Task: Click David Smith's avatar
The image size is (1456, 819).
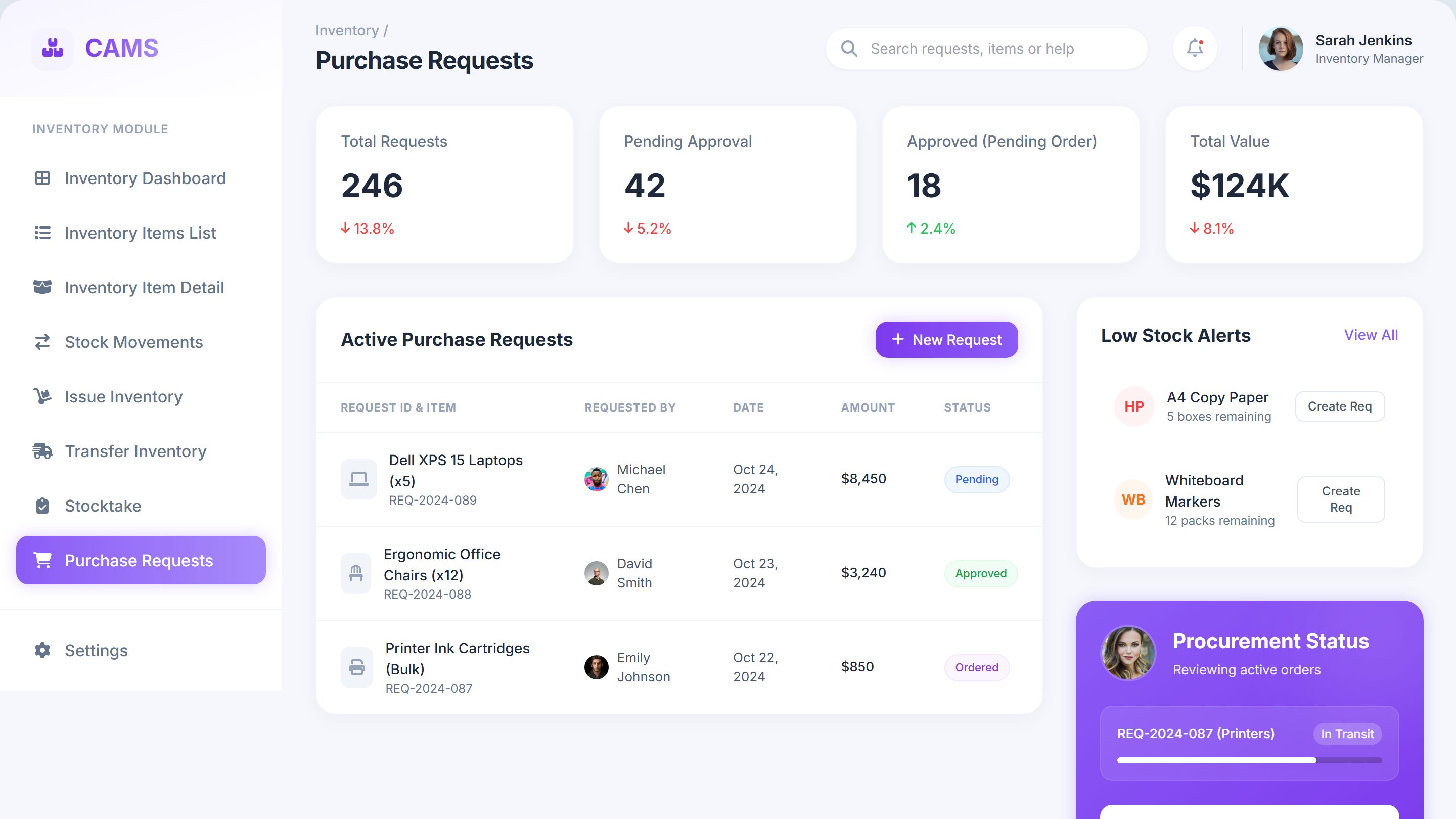Action: [597, 573]
